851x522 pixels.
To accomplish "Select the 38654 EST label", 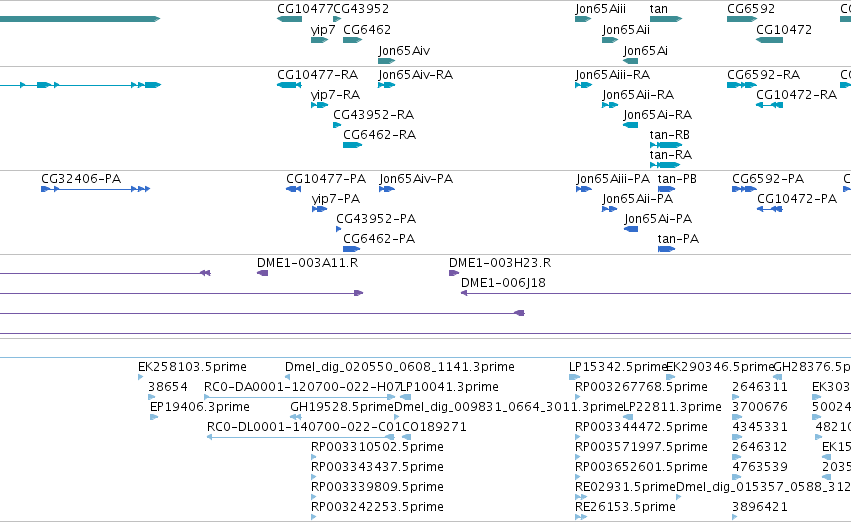I will [168, 387].
